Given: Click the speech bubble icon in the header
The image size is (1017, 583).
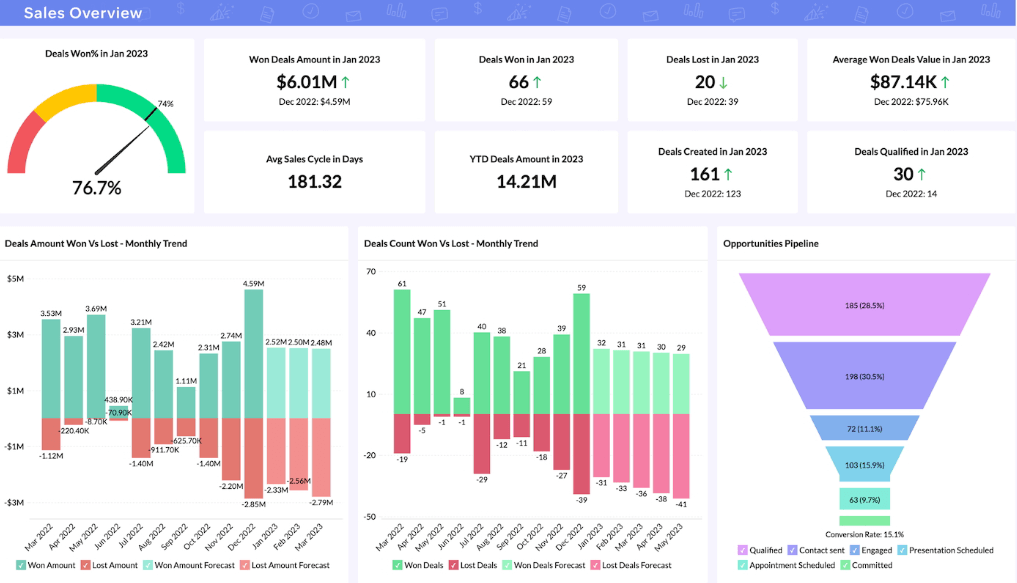Looking at the screenshot, I should click(x=438, y=13).
